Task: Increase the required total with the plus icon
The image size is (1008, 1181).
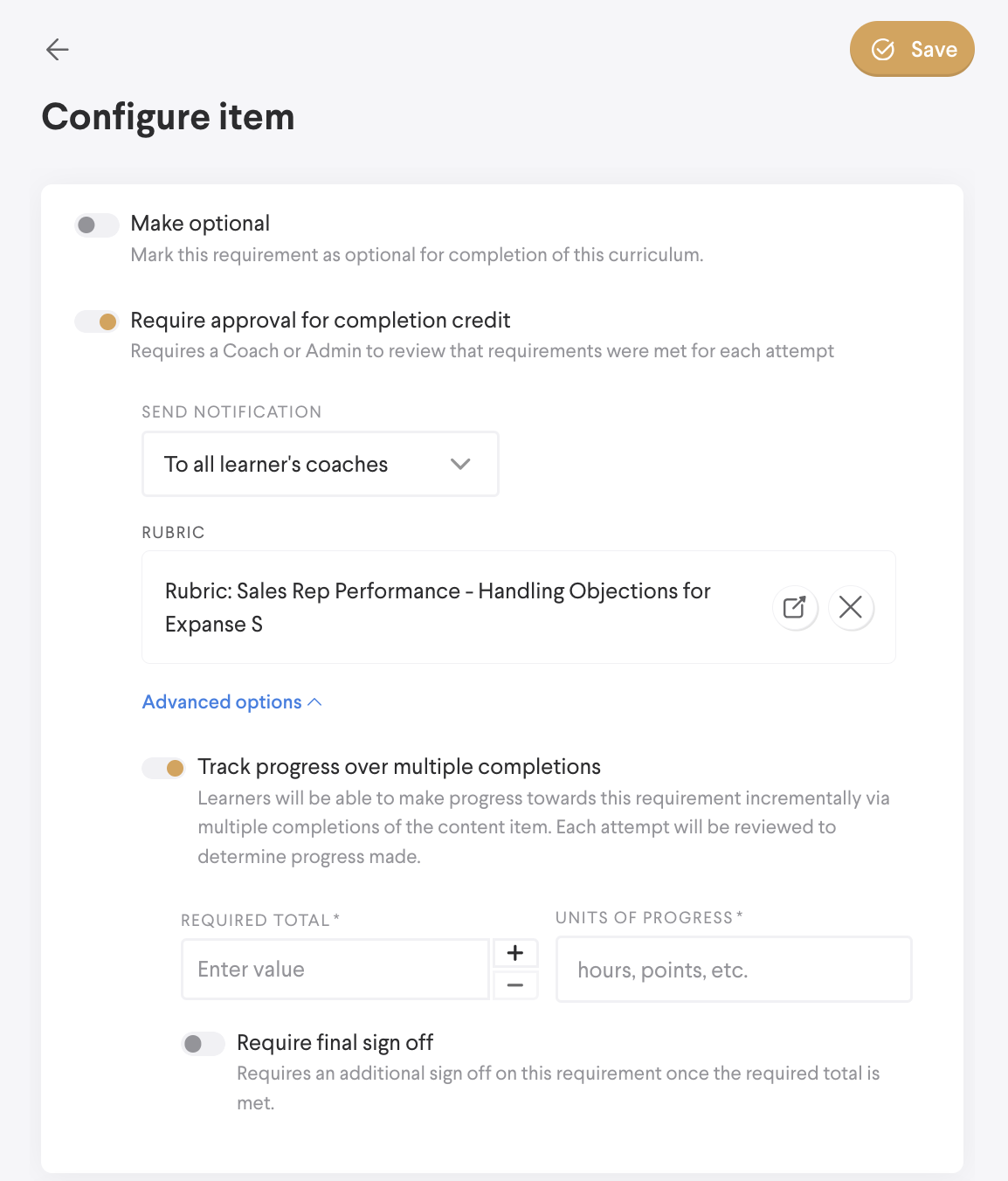Action: tap(515, 953)
